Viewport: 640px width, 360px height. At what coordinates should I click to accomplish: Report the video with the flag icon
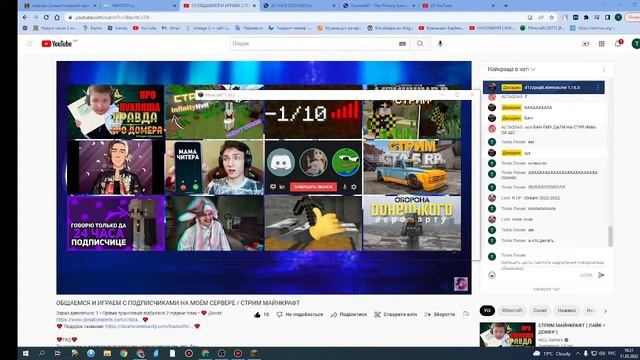coord(466,314)
